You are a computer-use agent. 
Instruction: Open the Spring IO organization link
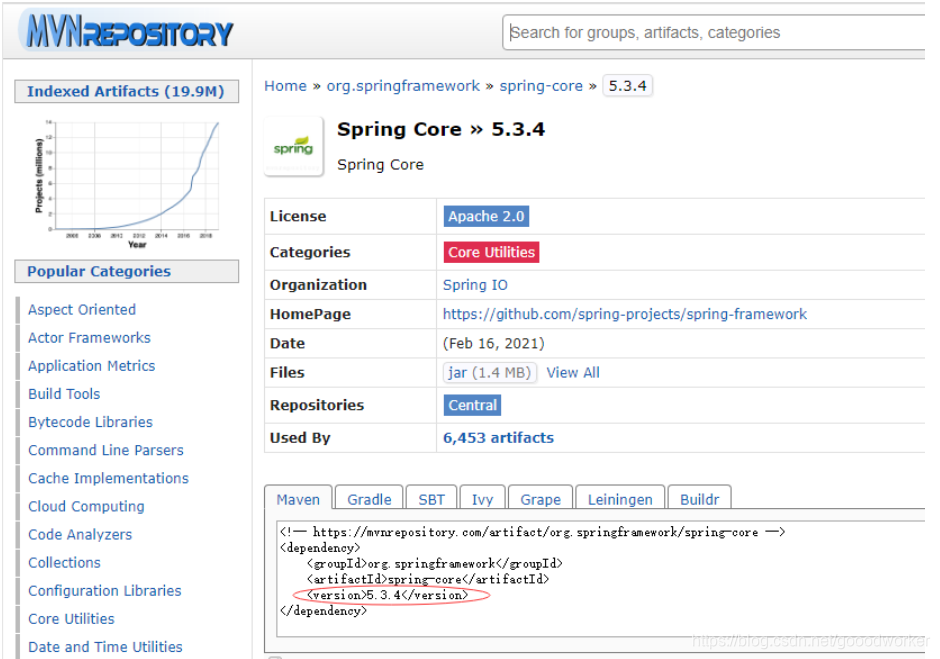475,285
